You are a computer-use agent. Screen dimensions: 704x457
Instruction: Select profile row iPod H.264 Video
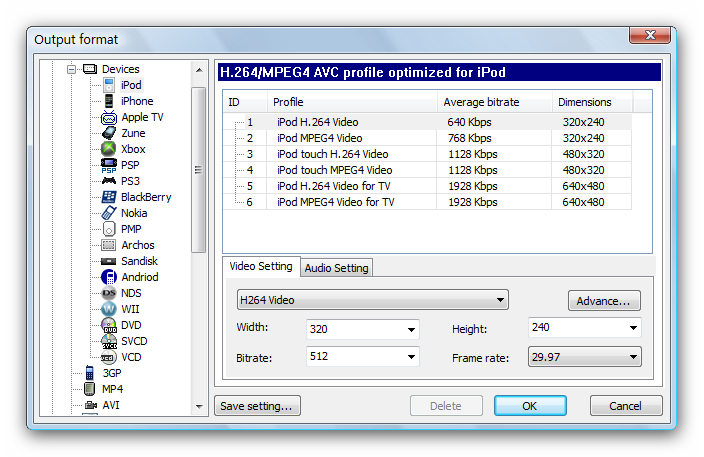[428, 122]
